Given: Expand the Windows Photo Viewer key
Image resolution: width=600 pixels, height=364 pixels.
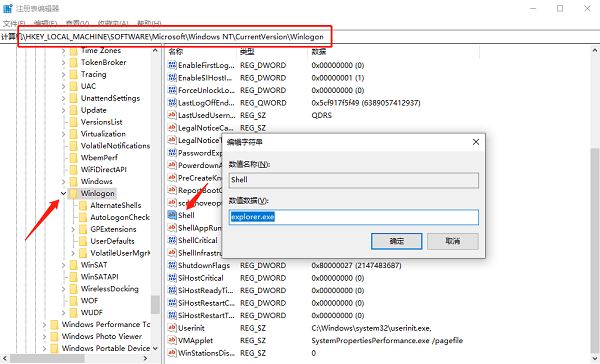Looking at the screenshot, I should [x=44, y=336].
